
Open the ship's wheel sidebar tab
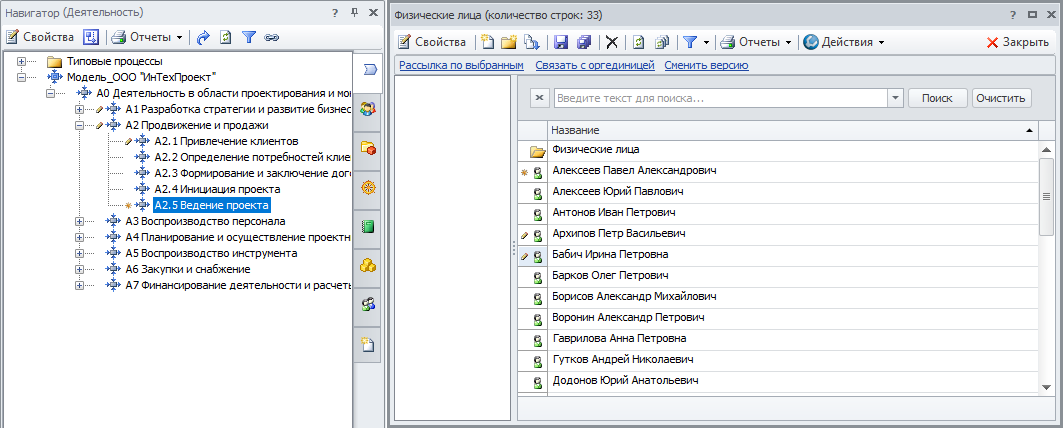pos(367,187)
